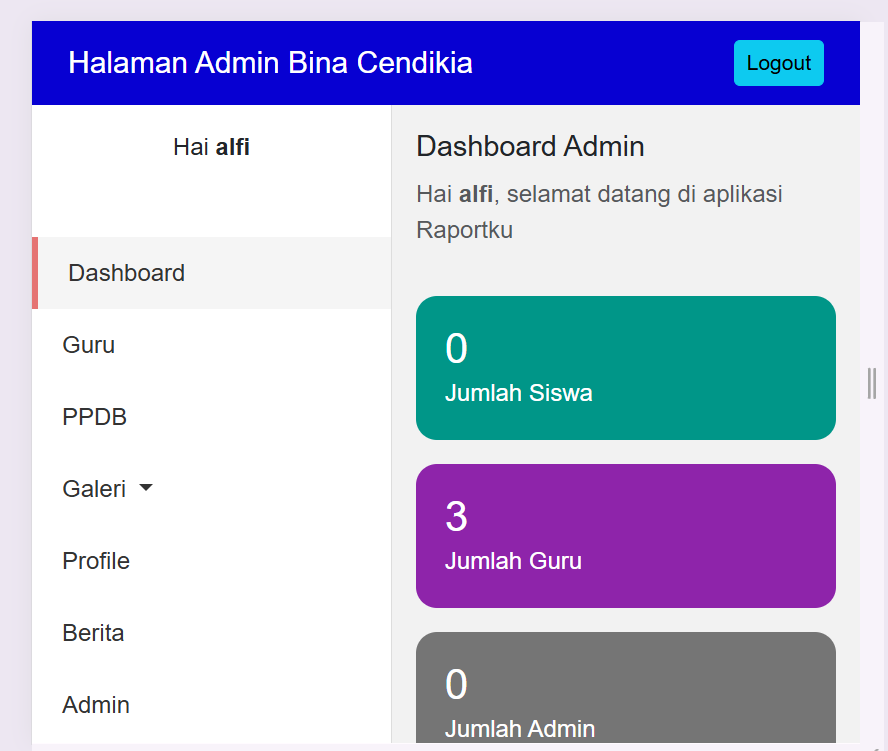Click the vertical resize handle at right edge
The image size is (888, 751).
(x=872, y=383)
